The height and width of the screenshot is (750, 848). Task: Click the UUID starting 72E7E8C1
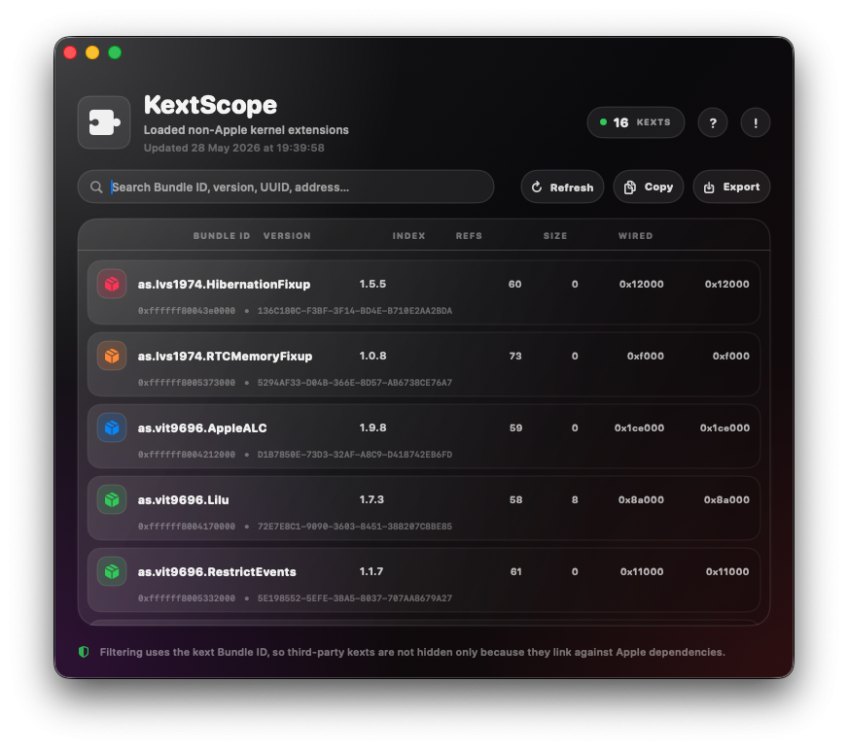pos(355,527)
